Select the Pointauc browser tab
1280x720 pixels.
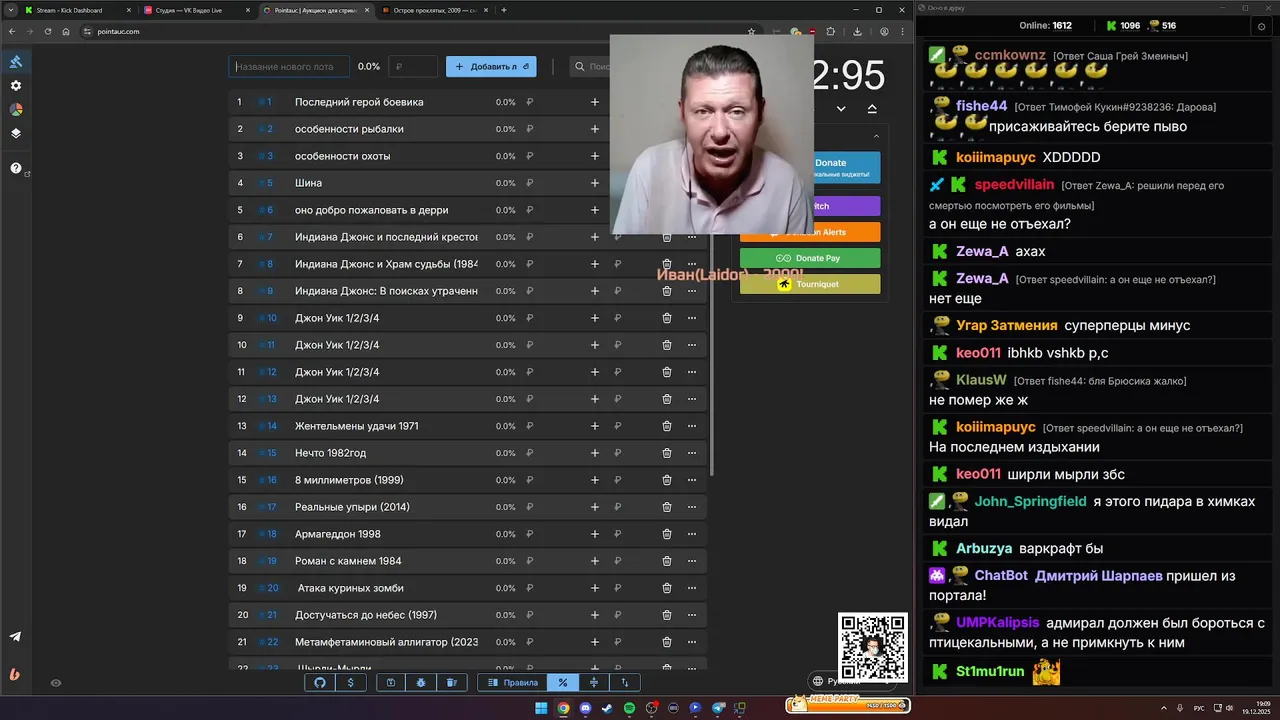[315, 10]
